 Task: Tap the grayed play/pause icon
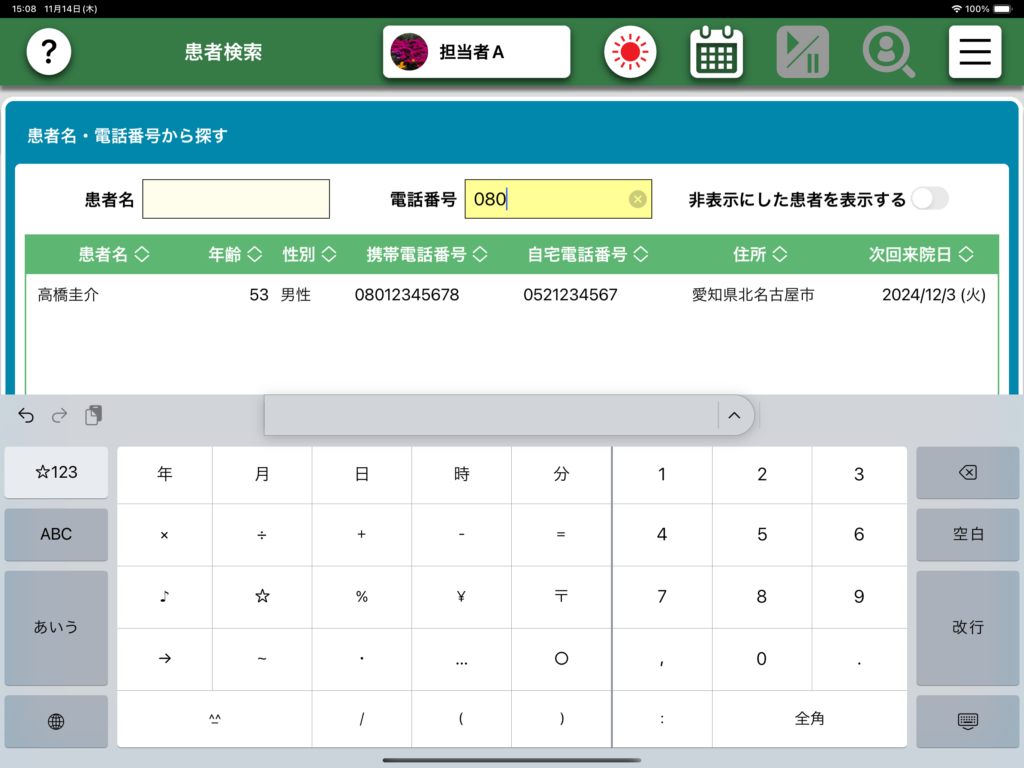click(802, 52)
